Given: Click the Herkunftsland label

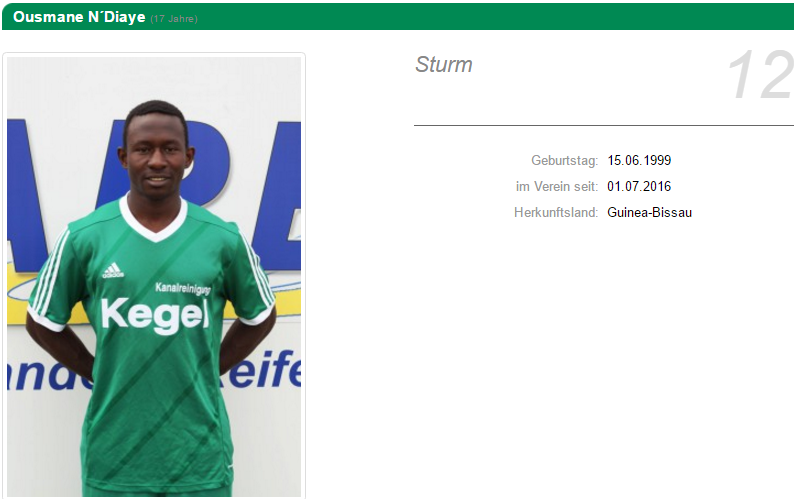Looking at the screenshot, I should tap(556, 212).
